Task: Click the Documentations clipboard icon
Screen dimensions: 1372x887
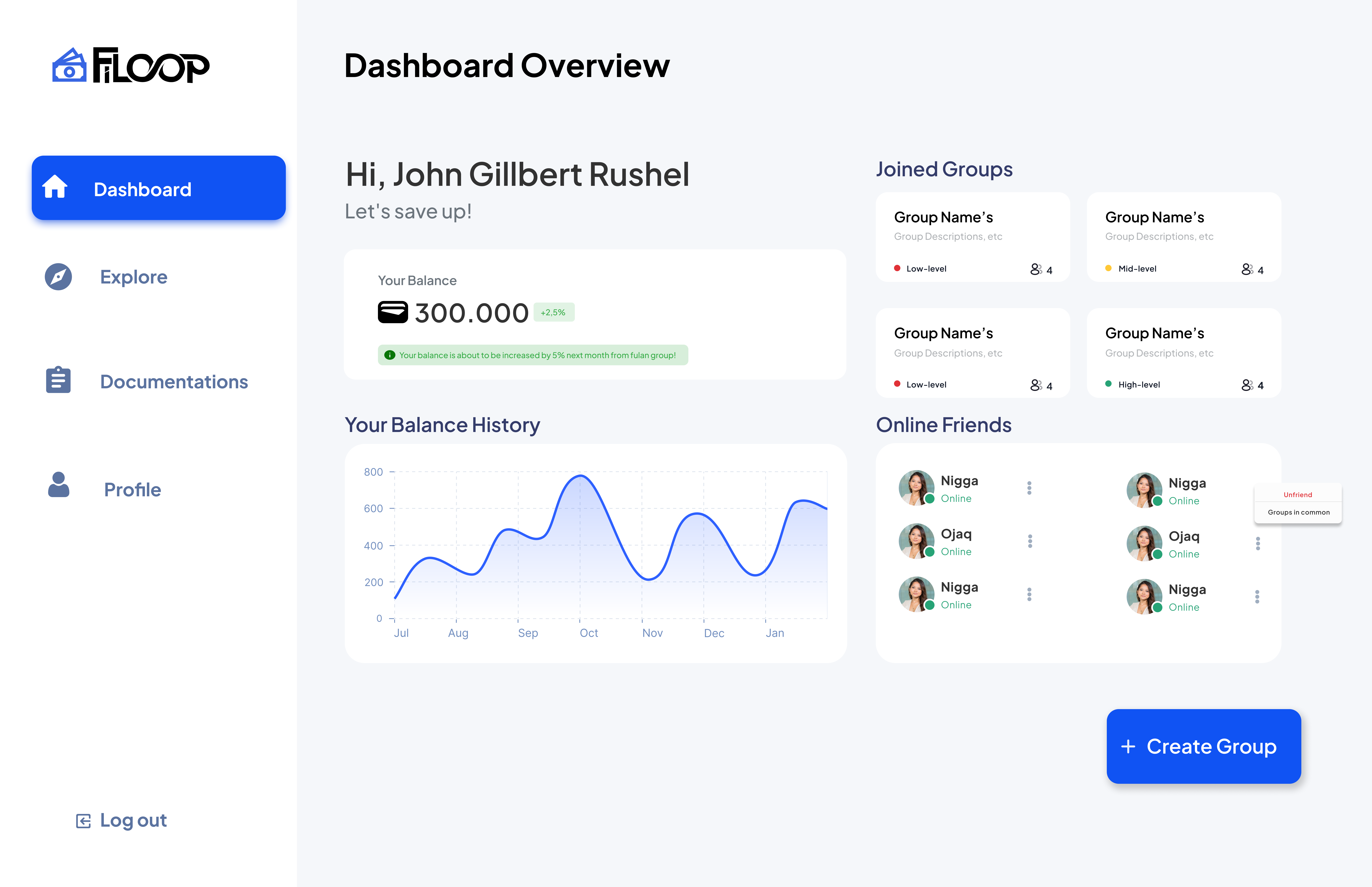Action: pos(58,380)
